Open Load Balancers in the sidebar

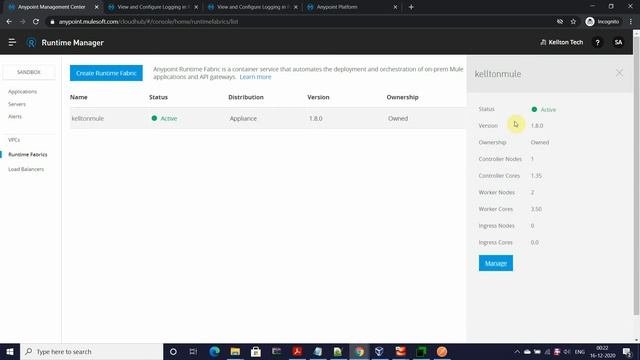coord(26,169)
